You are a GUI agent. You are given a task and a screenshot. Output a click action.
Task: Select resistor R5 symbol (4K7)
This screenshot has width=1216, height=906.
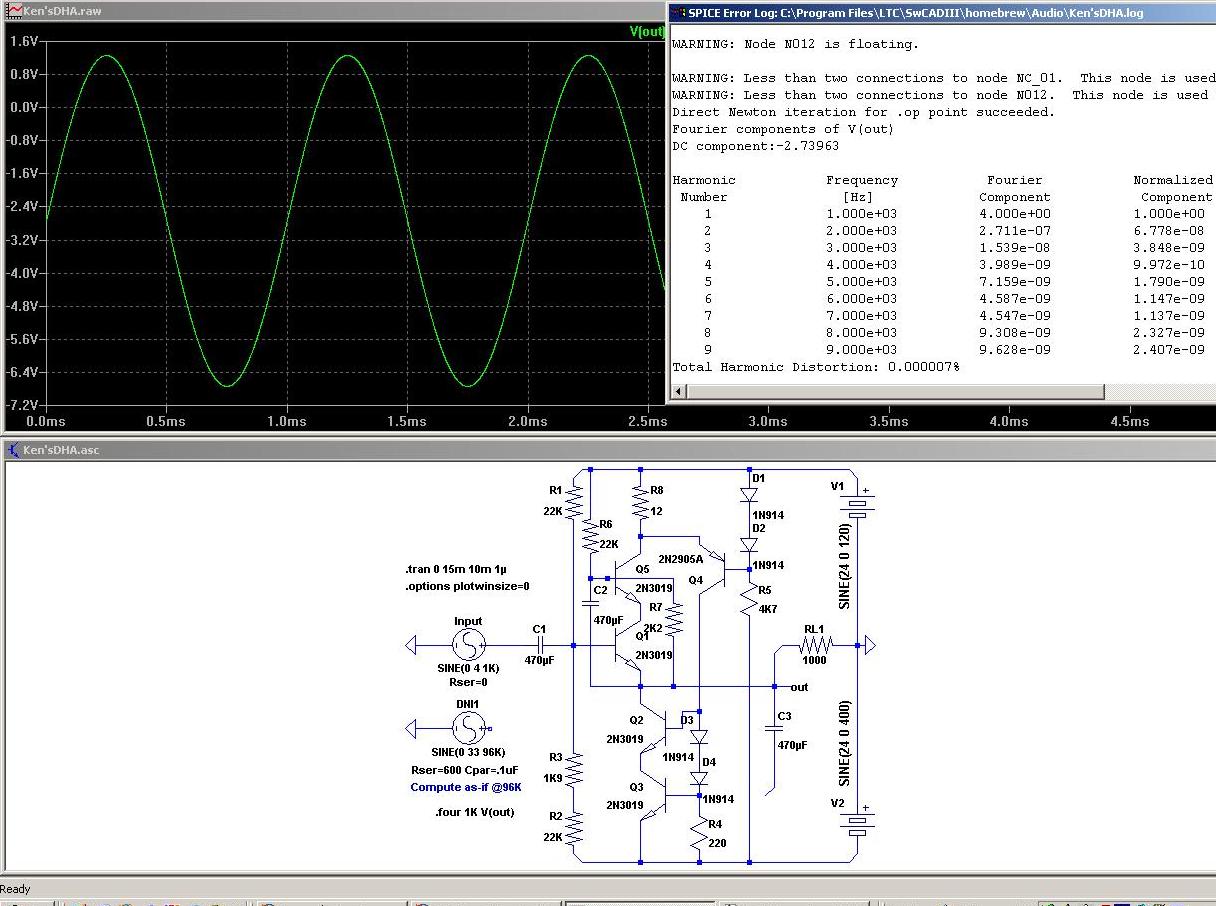pos(749,599)
